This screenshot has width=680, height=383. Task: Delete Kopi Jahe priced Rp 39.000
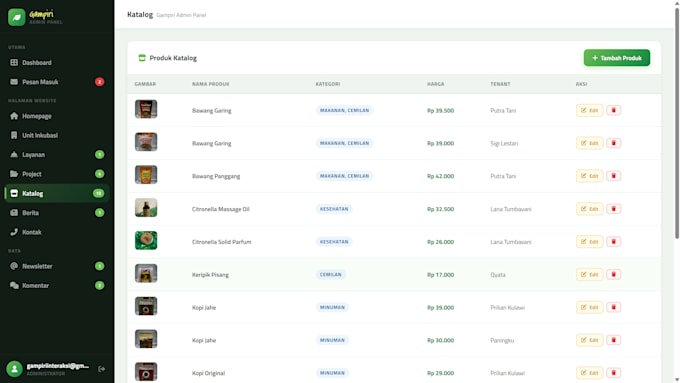pyautogui.click(x=614, y=307)
